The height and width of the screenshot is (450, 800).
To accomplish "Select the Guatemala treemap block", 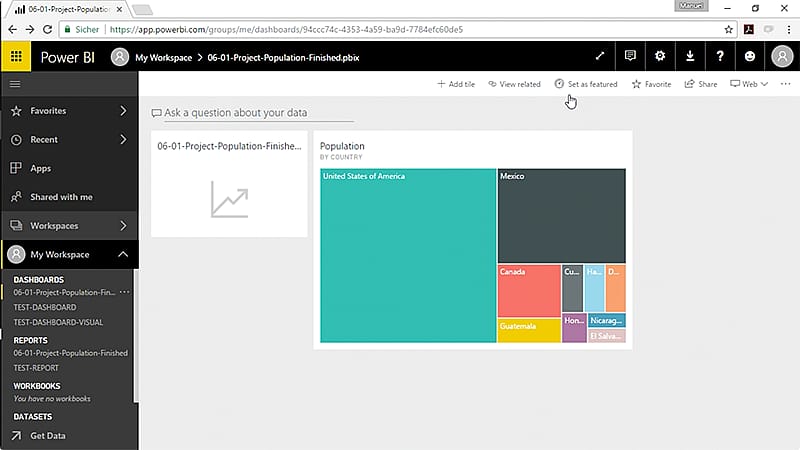I will [x=529, y=331].
